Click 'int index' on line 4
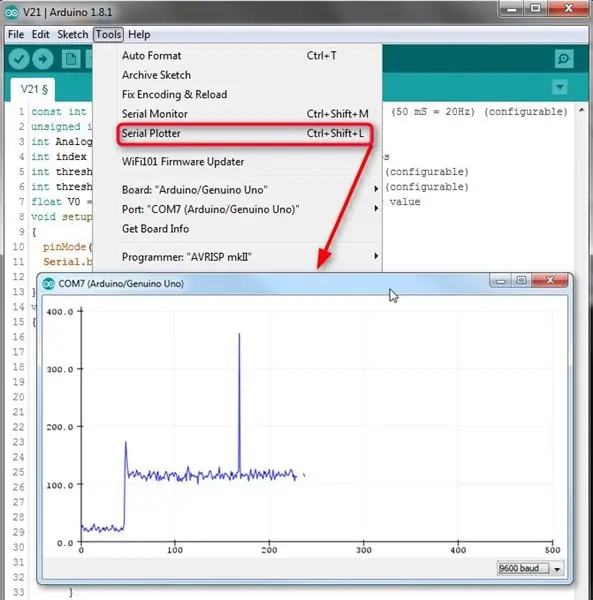Image resolution: width=593 pixels, height=600 pixels. tap(59, 157)
